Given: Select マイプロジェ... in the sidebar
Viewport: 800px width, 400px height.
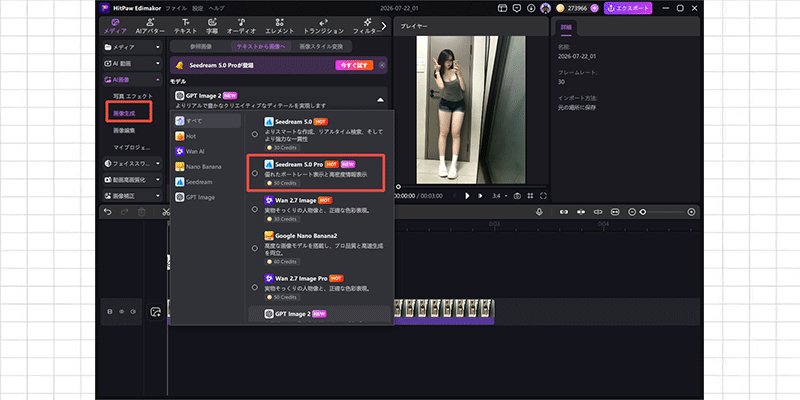Looking at the screenshot, I should 132,147.
